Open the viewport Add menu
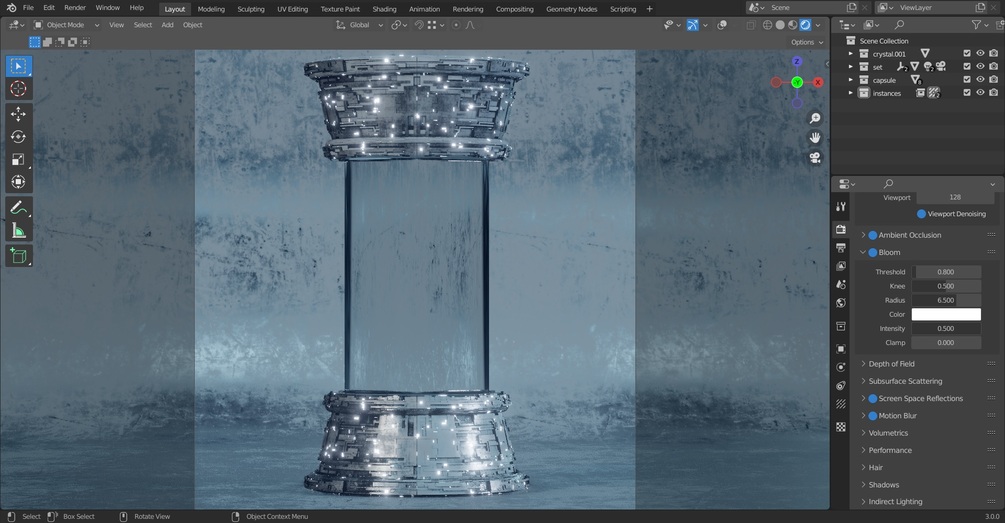The height and width of the screenshot is (523, 1005). coord(167,25)
